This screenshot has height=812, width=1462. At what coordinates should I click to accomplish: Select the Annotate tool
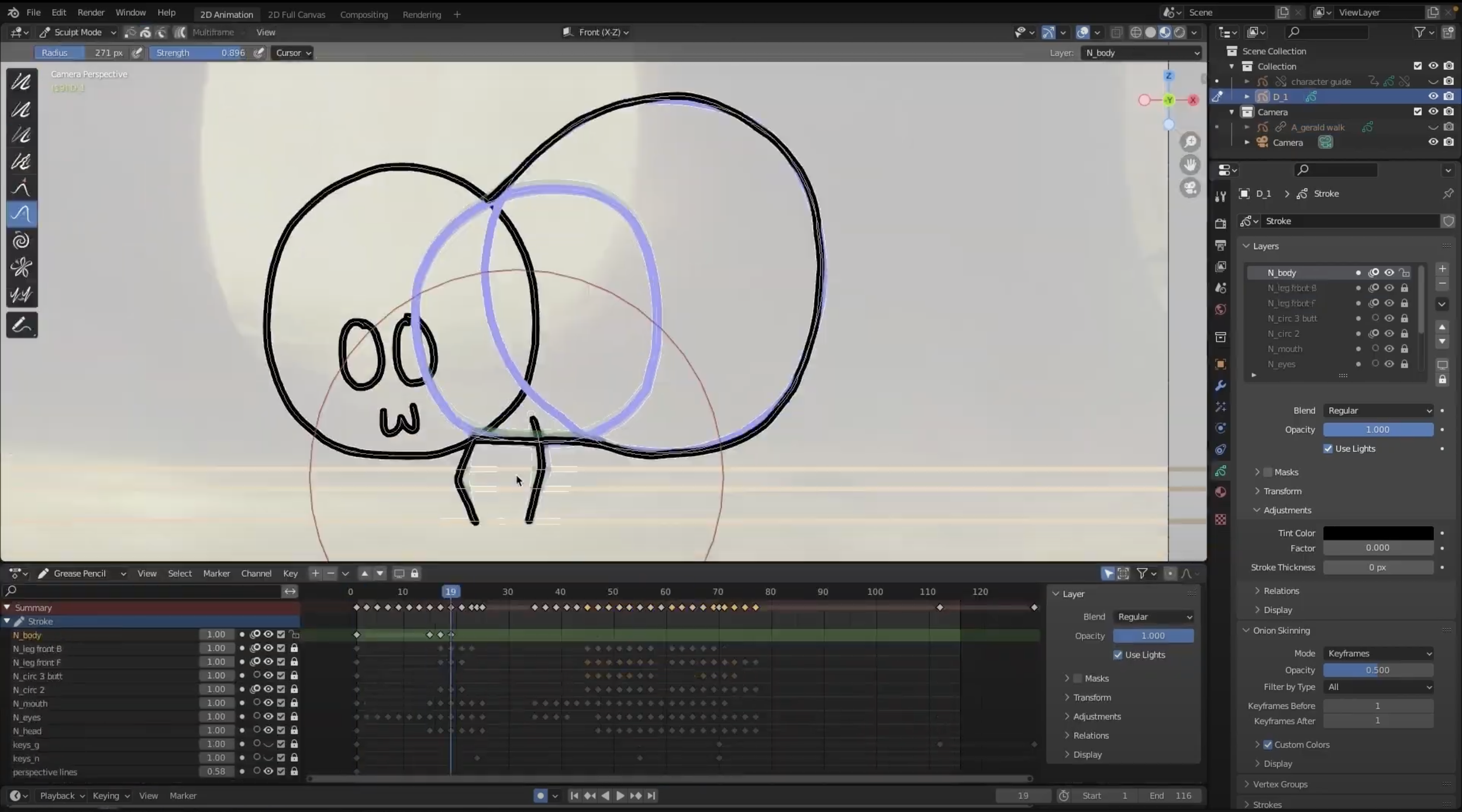tap(22, 325)
